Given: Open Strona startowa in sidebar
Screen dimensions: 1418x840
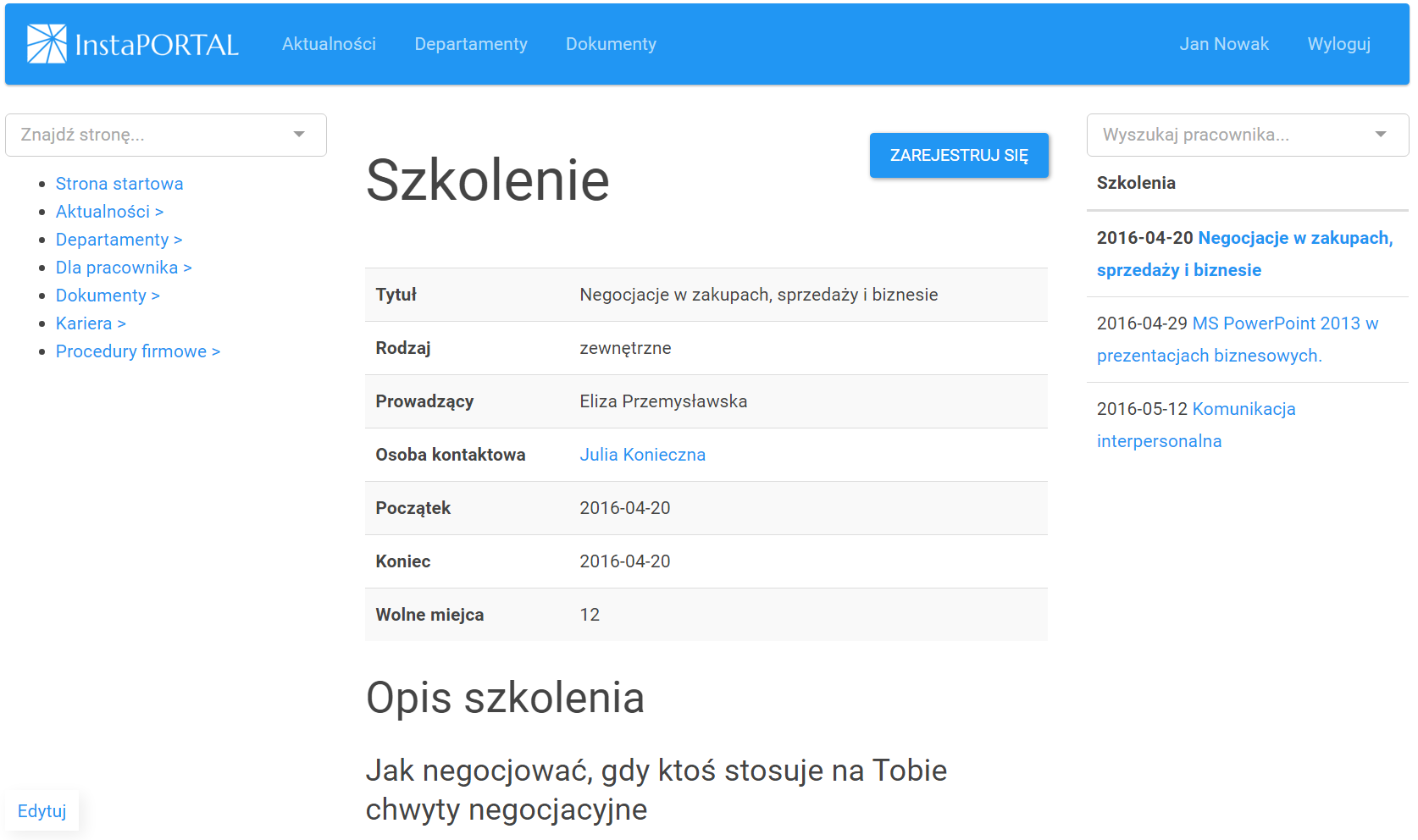Looking at the screenshot, I should (119, 184).
